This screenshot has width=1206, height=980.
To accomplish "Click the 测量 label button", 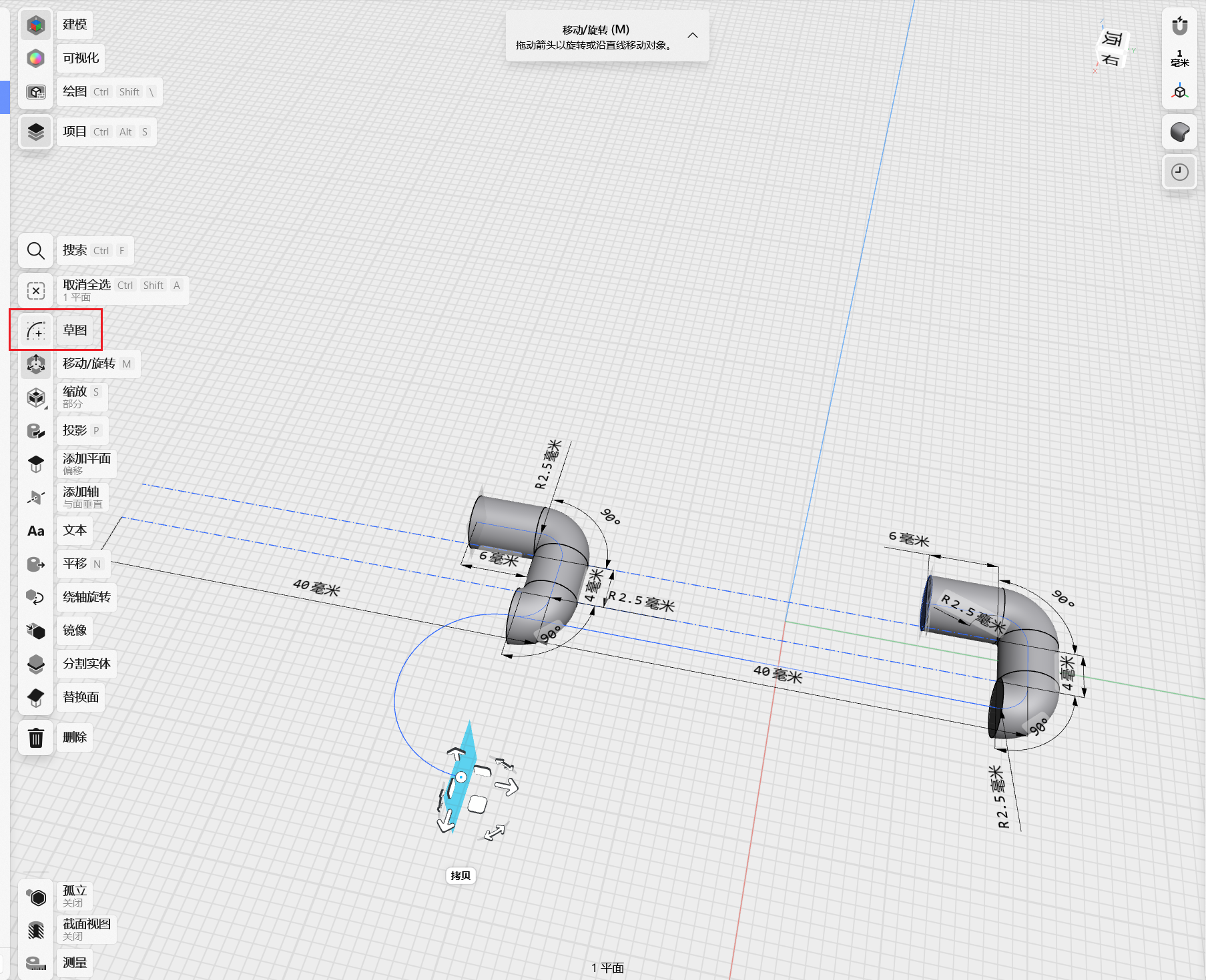I will (x=75, y=963).
